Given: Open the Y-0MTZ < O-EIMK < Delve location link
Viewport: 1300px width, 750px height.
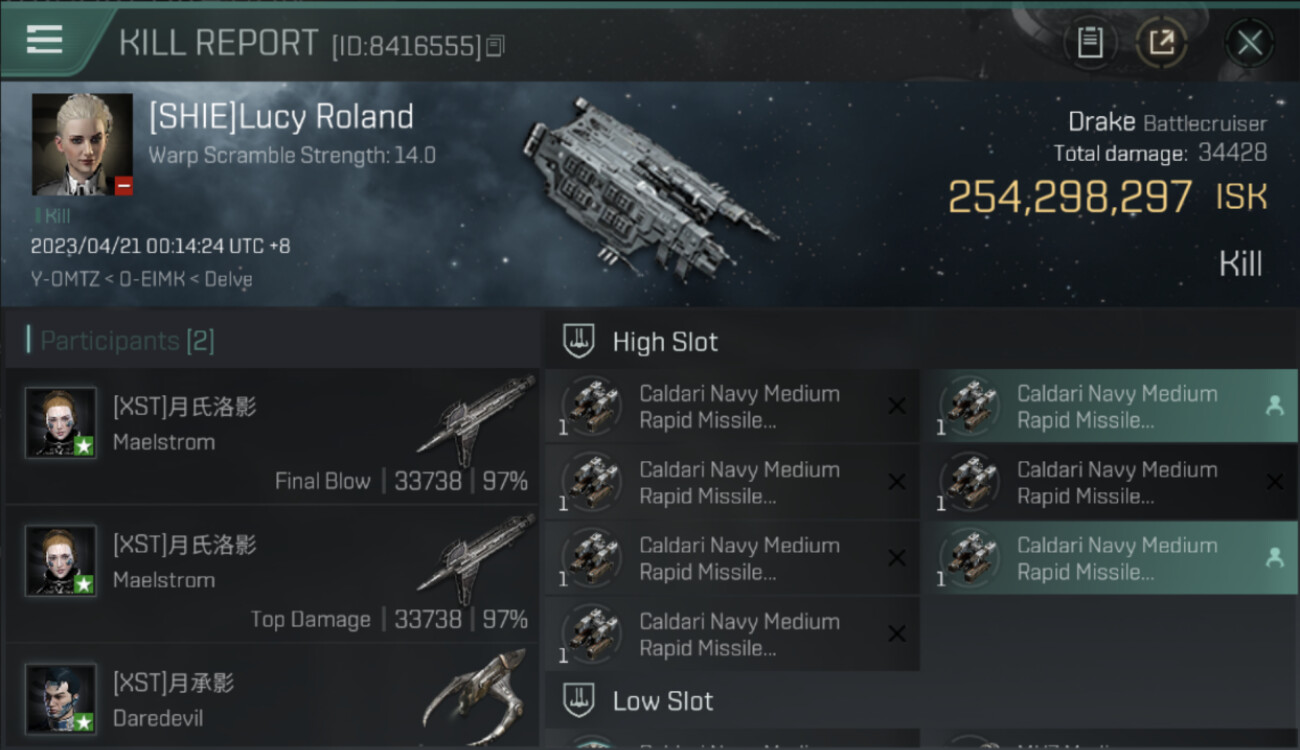Looking at the screenshot, I should coord(141,279).
